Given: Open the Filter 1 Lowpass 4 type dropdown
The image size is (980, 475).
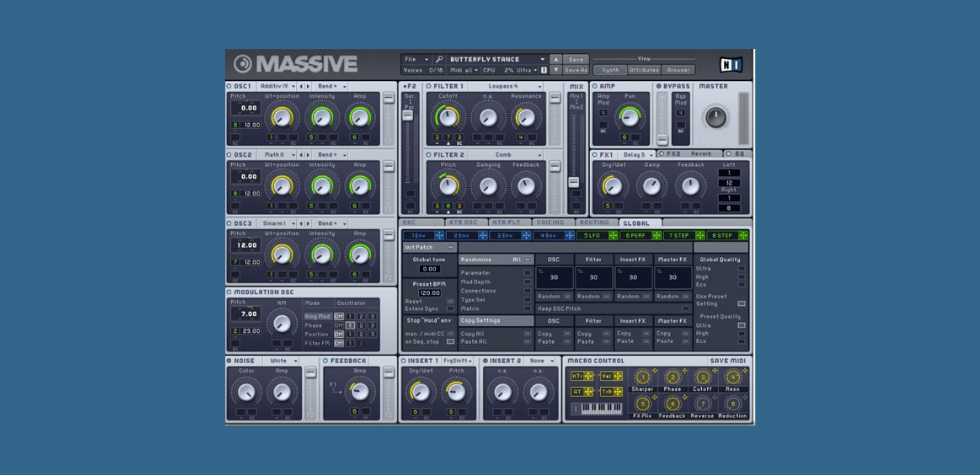Looking at the screenshot, I should pos(506,86).
